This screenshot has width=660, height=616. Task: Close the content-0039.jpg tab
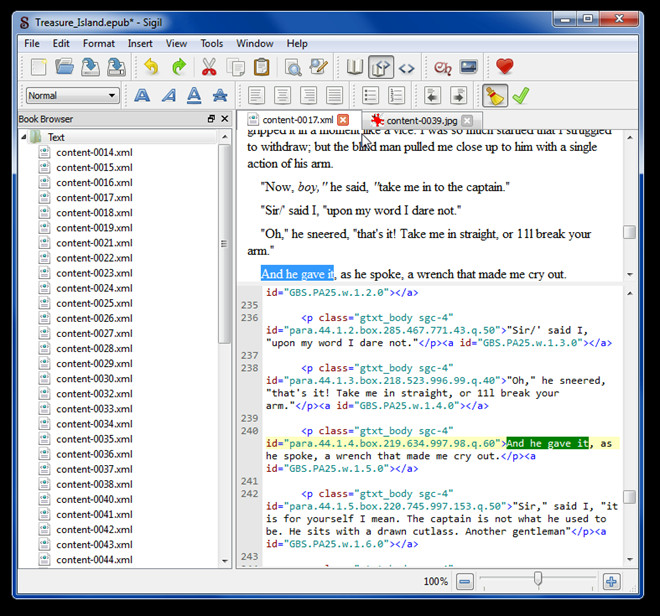(x=467, y=121)
